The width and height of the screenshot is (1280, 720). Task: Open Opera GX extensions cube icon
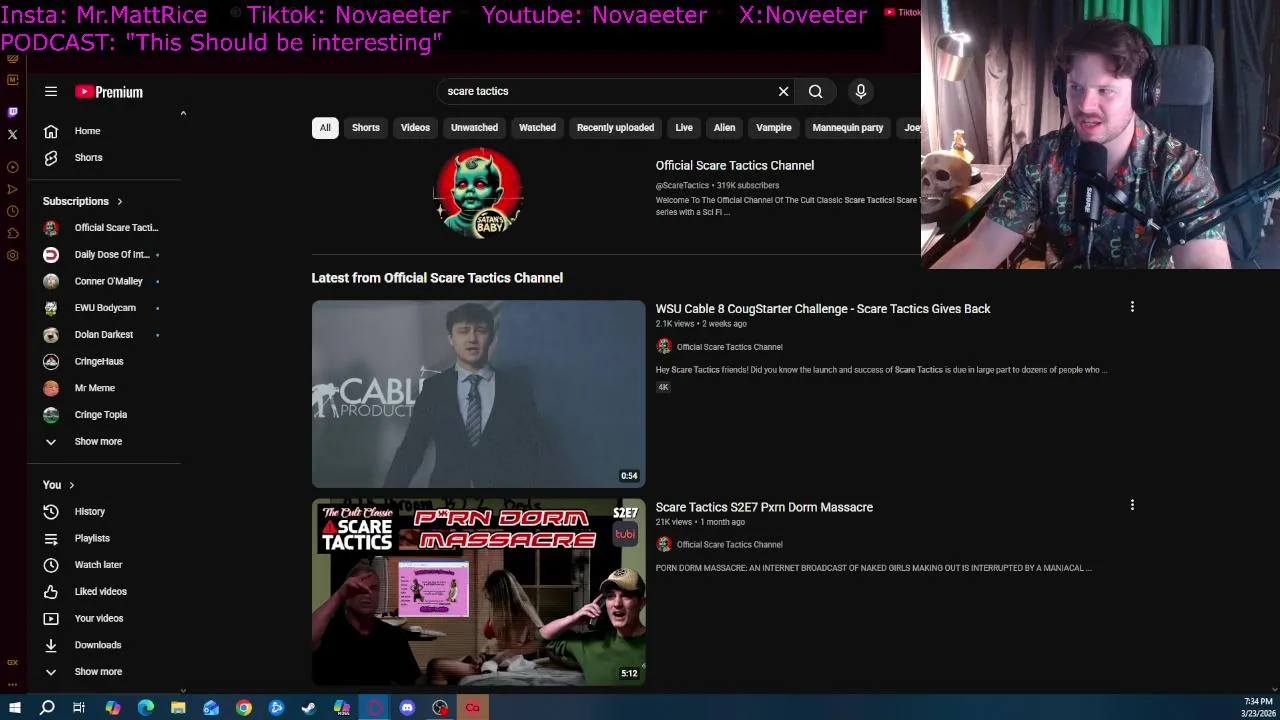(x=12, y=233)
